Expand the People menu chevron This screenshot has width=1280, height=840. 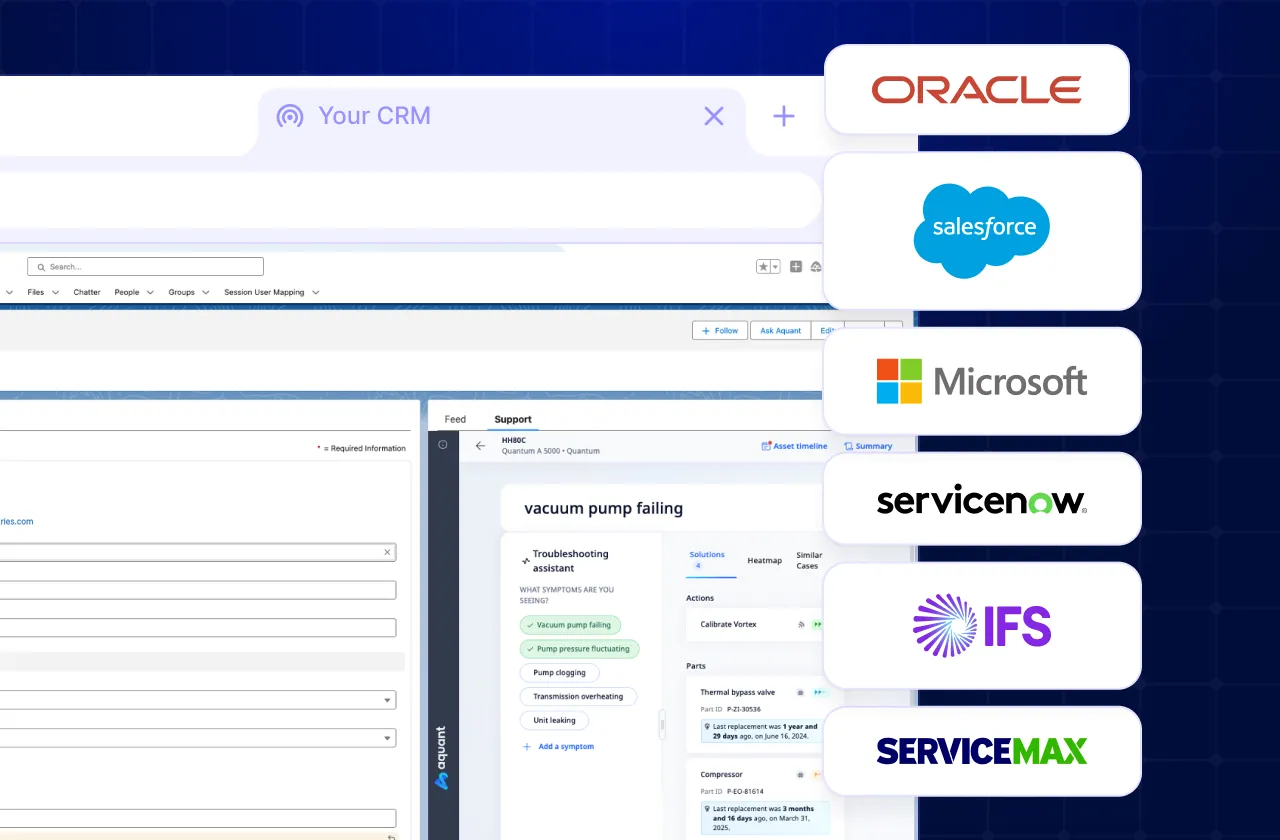click(x=150, y=293)
